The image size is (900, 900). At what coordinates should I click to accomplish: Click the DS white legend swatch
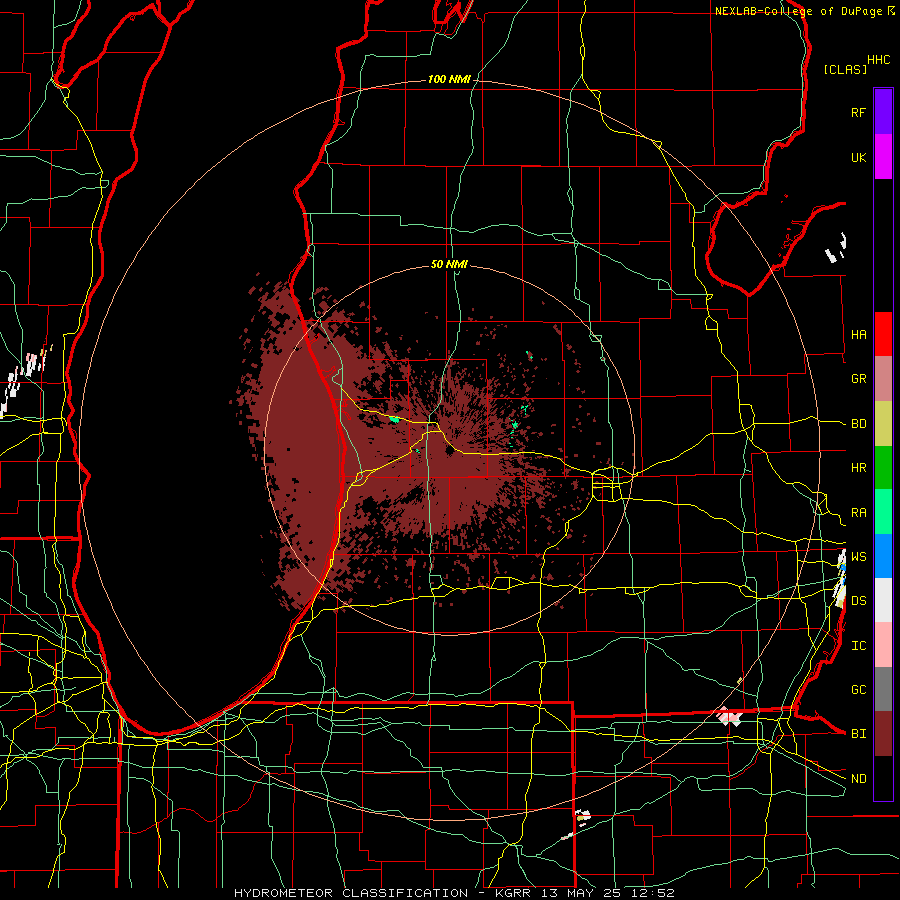(x=883, y=600)
